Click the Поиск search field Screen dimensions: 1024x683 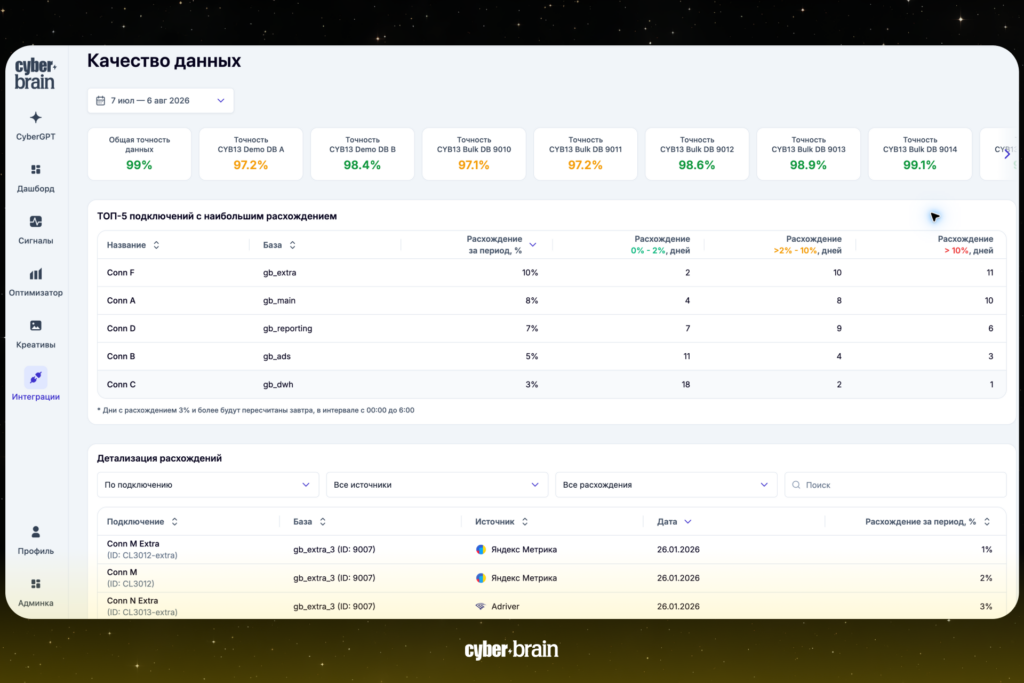(x=895, y=485)
